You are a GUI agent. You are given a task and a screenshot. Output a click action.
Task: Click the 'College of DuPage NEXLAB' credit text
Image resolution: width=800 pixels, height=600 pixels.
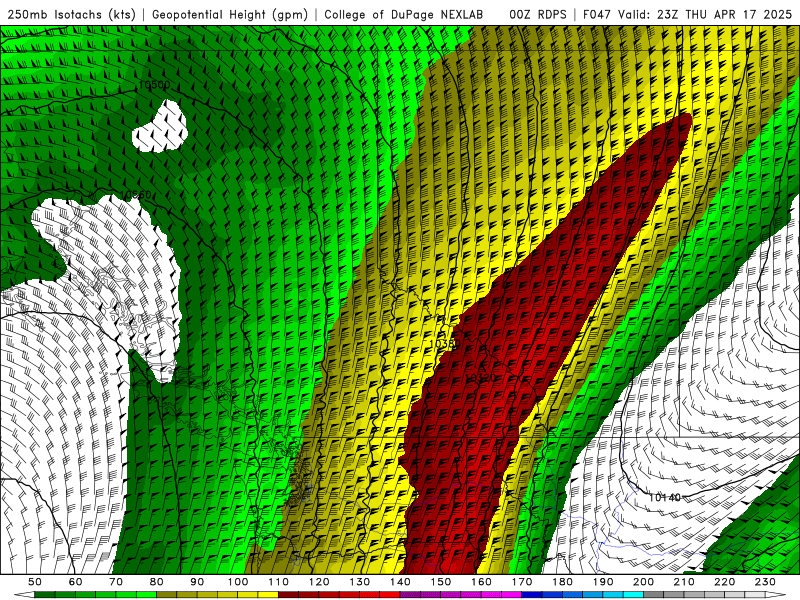click(404, 15)
